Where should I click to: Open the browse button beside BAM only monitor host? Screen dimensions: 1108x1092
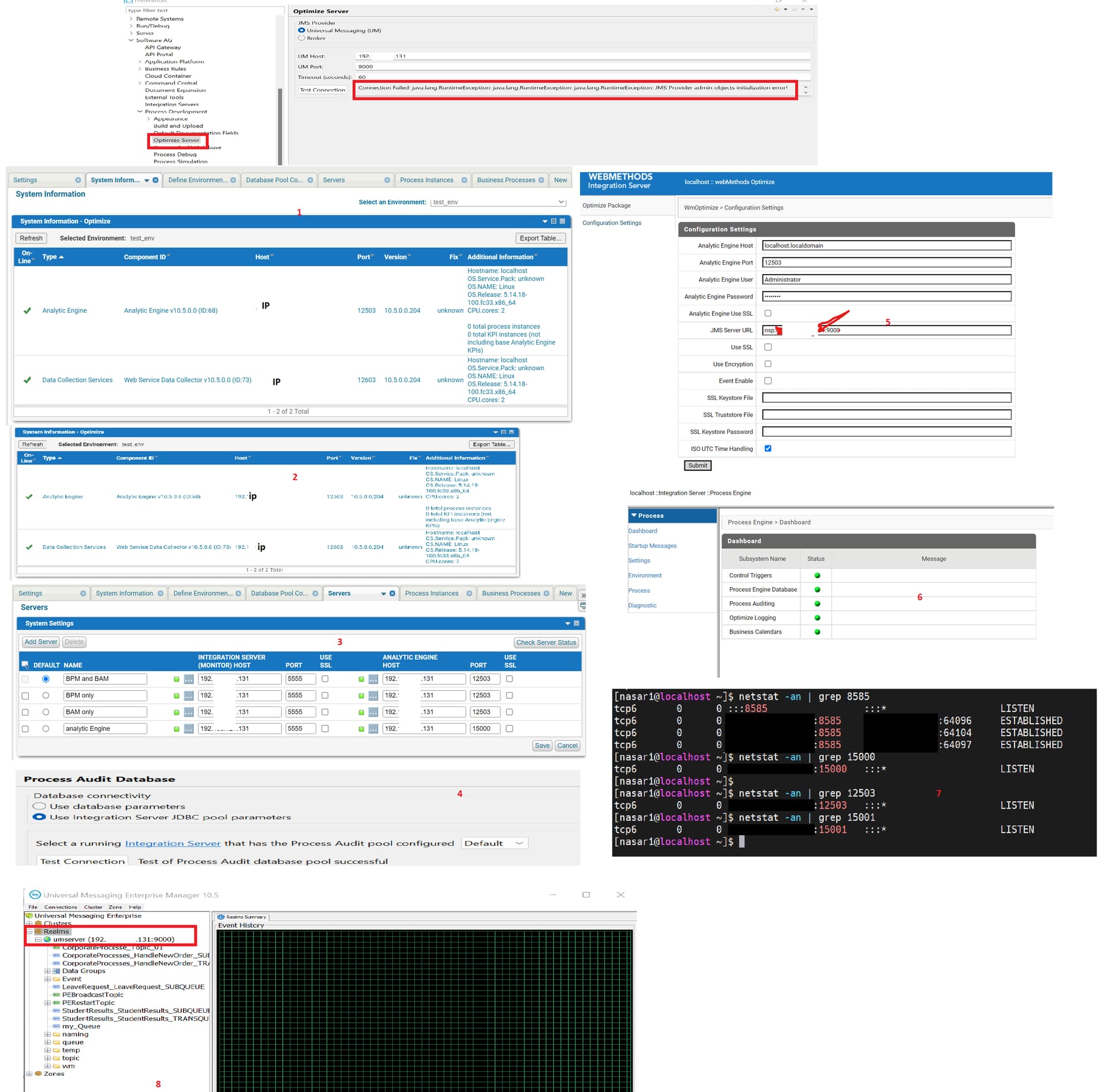pos(189,713)
